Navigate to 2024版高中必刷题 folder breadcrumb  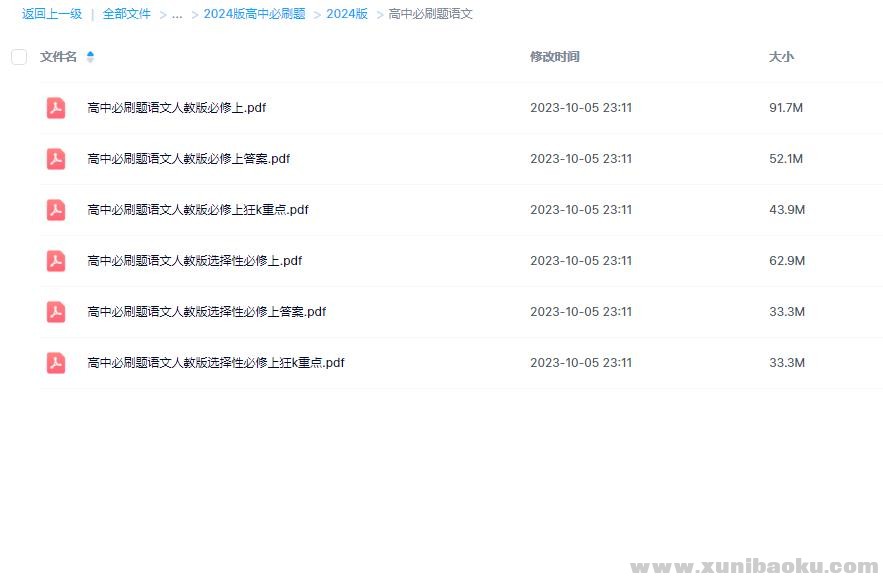click(254, 14)
